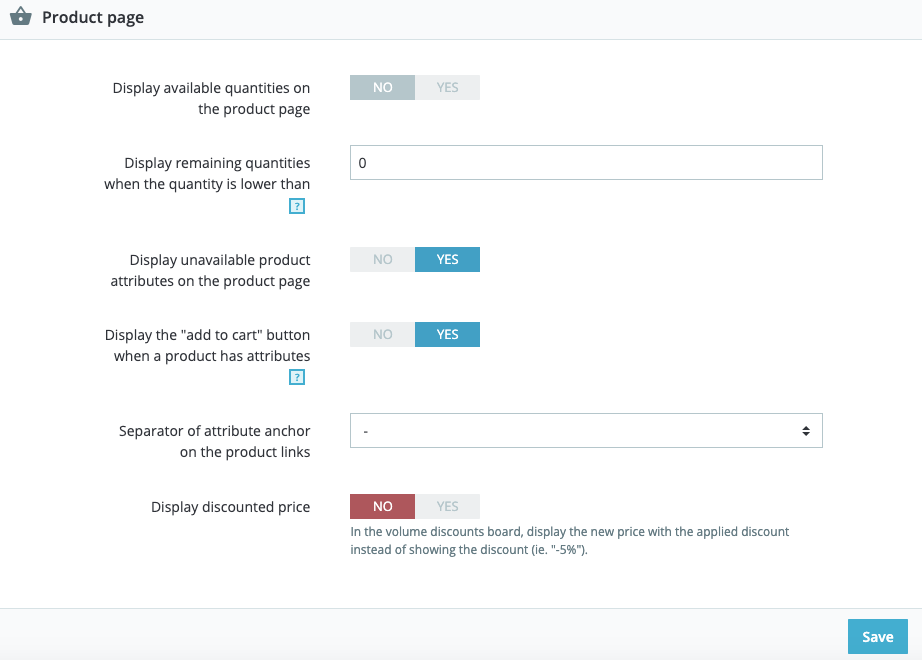Click the Display available quantities label
The width and height of the screenshot is (922, 660).
coord(211,98)
